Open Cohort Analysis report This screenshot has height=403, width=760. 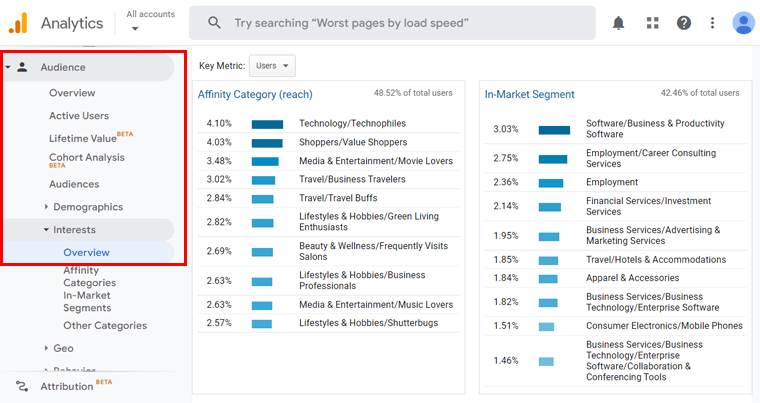pyautogui.click(x=87, y=157)
